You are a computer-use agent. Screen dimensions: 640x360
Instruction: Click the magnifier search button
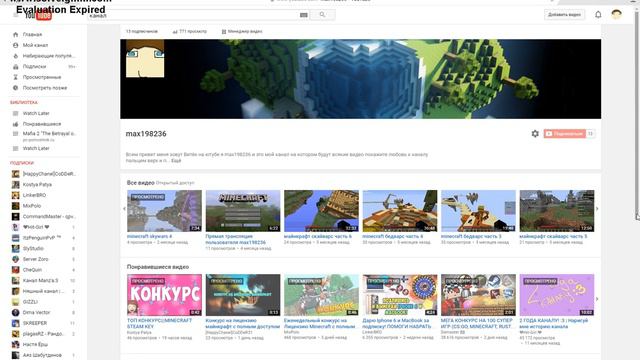322,15
